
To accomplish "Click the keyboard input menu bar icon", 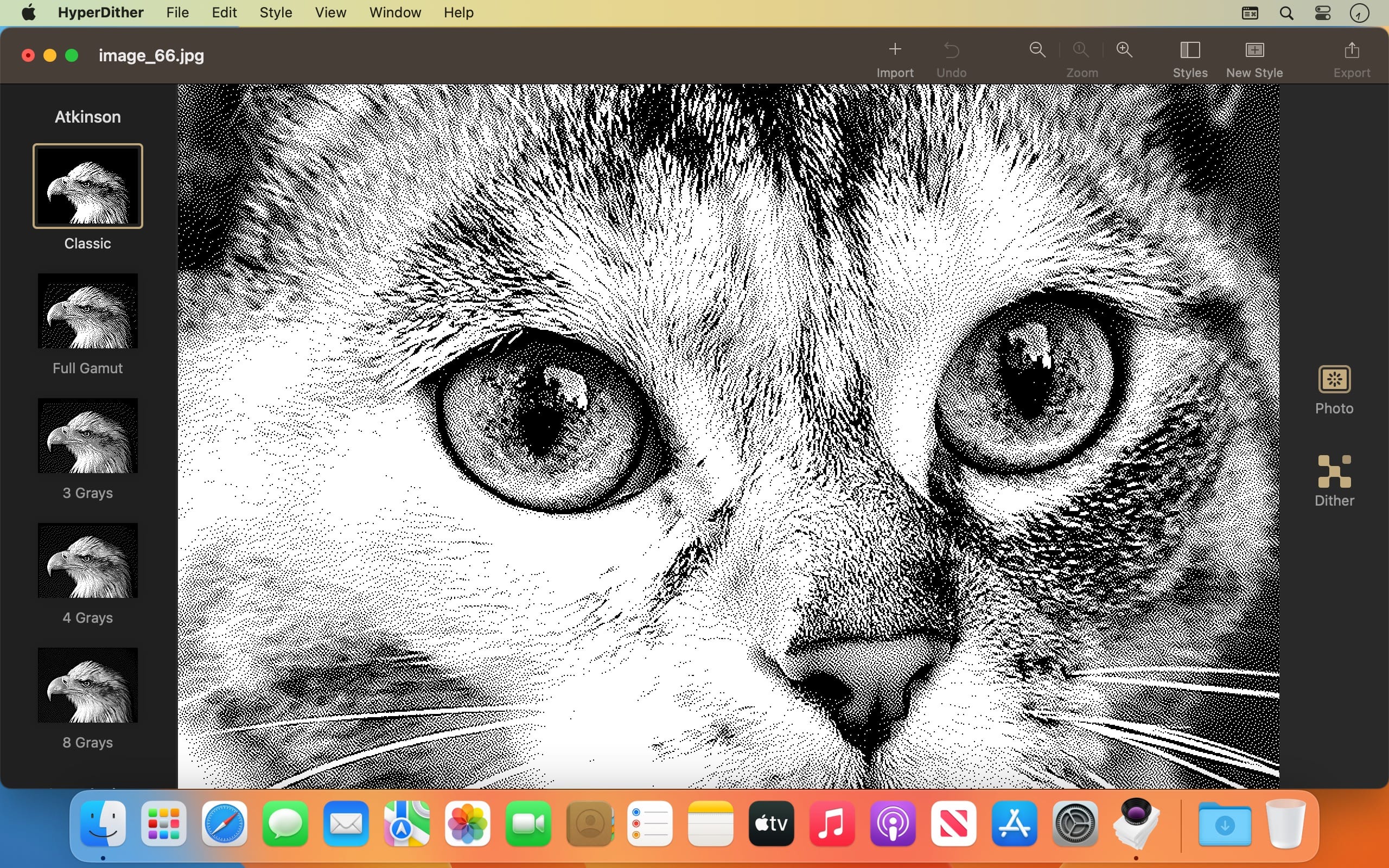I will pos(1250,13).
